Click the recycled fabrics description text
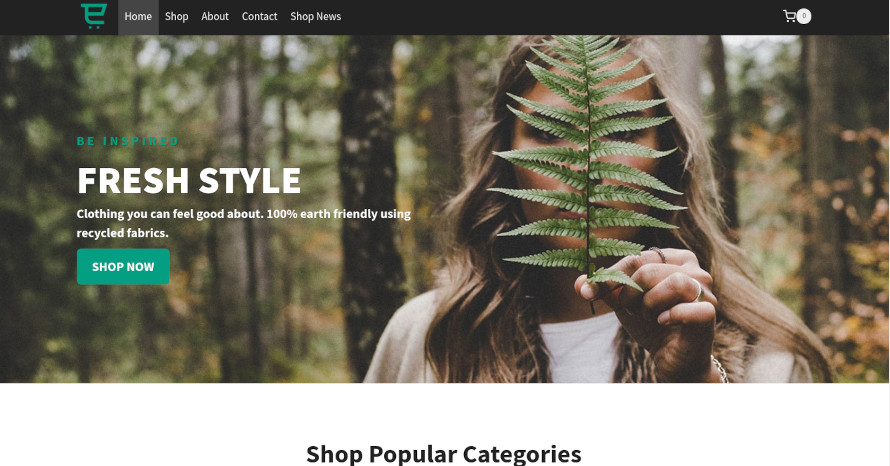 pyautogui.click(x=244, y=223)
